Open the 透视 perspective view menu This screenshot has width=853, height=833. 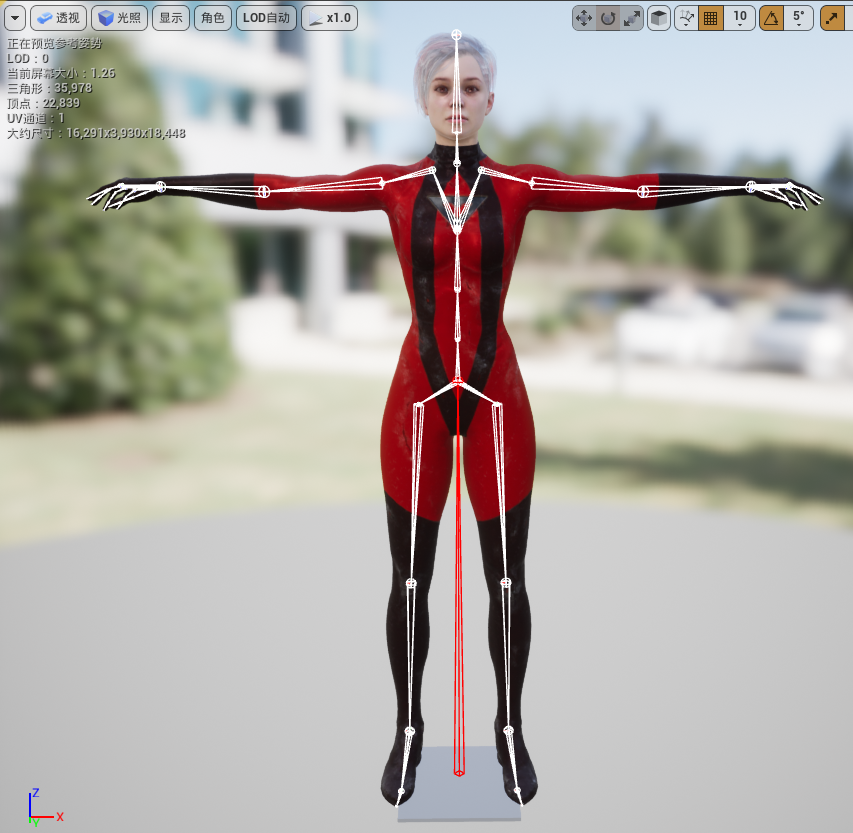pyautogui.click(x=58, y=18)
